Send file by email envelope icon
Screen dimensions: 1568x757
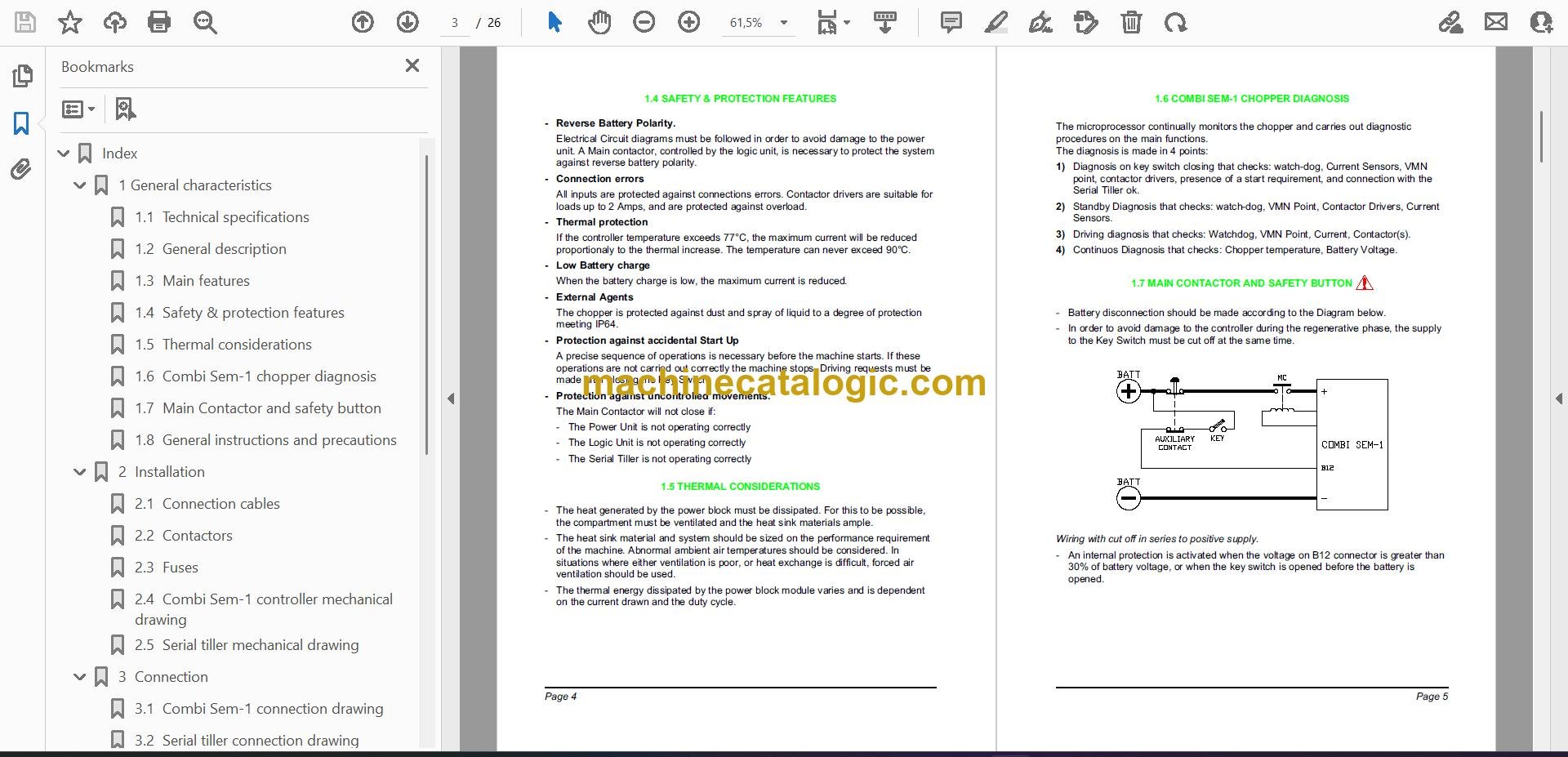[x=1496, y=22]
